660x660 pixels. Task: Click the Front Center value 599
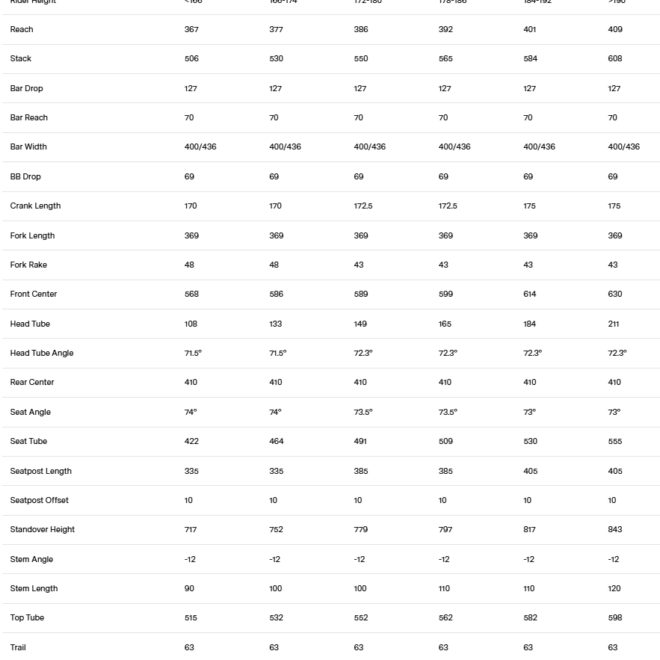coord(446,294)
